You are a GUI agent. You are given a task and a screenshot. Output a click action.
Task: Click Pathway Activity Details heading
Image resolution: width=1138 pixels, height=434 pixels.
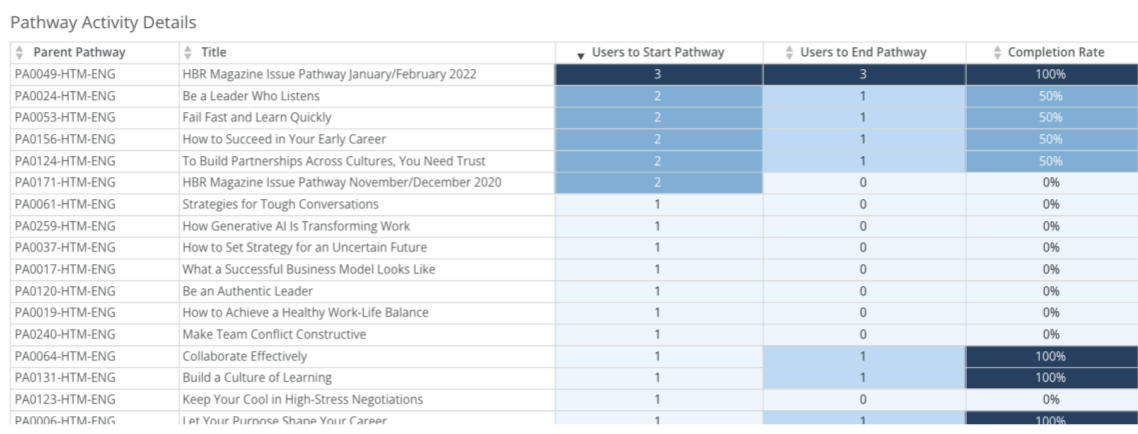tap(103, 22)
